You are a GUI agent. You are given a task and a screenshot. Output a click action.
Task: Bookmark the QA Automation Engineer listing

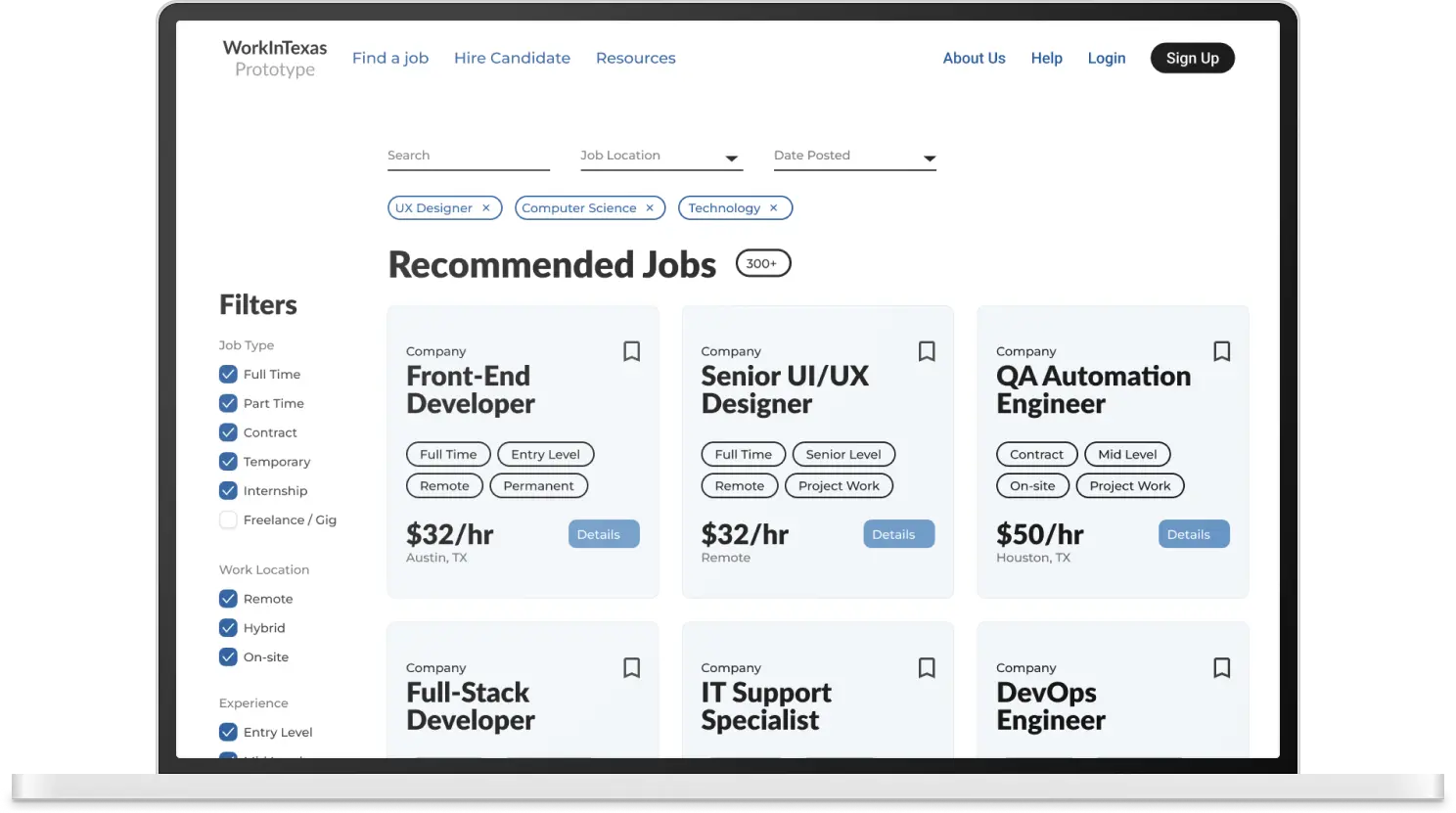(x=1222, y=351)
